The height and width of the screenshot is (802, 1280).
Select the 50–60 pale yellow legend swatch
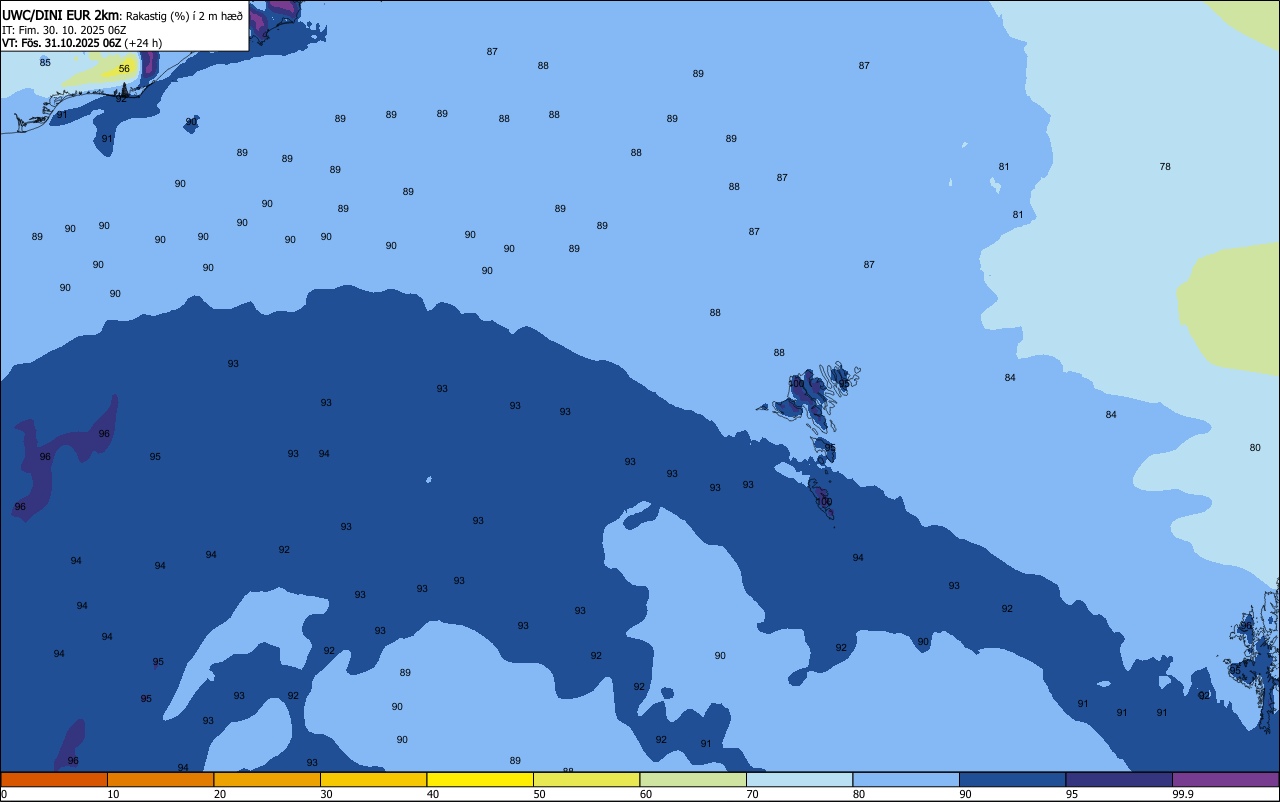tap(586, 779)
